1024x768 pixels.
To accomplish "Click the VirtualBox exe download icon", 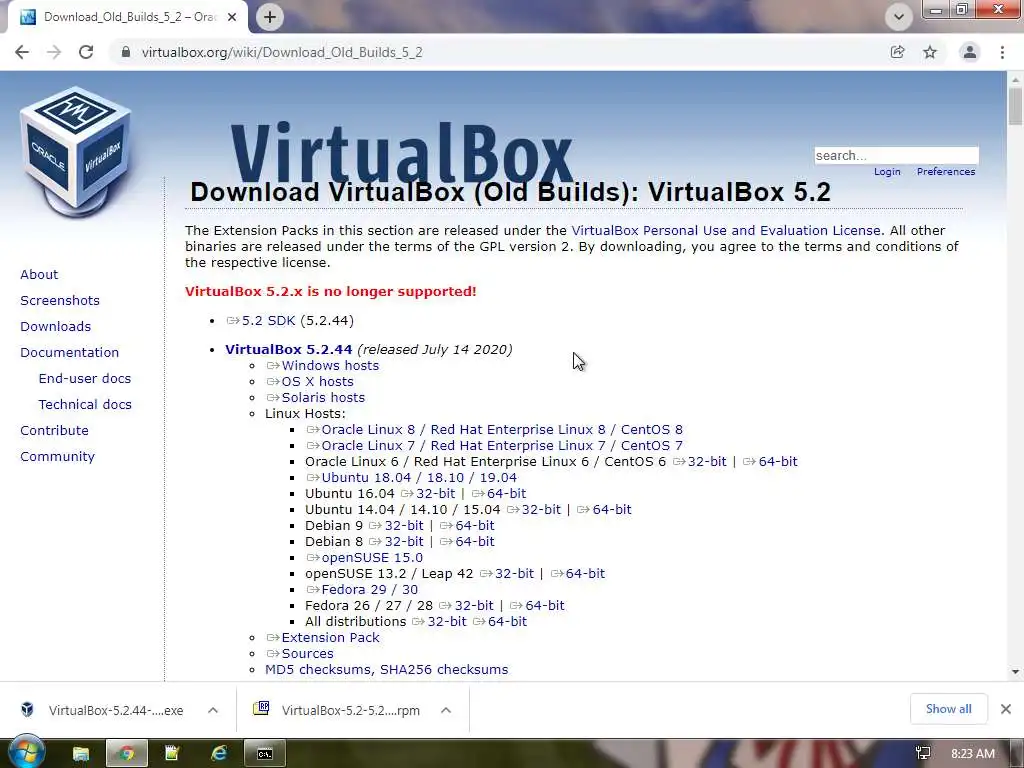I will coord(27,709).
